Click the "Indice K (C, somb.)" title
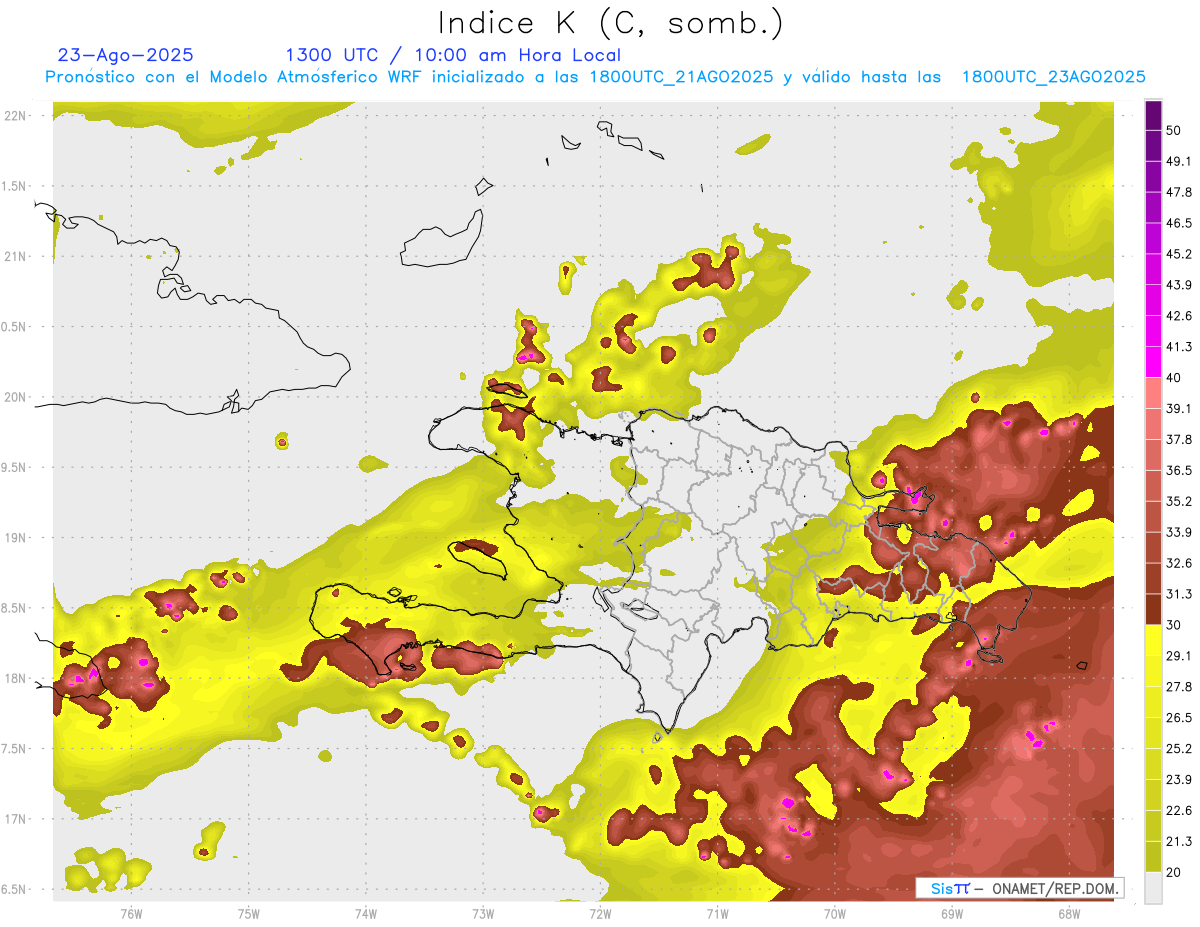1200x927 pixels. (x=611, y=23)
